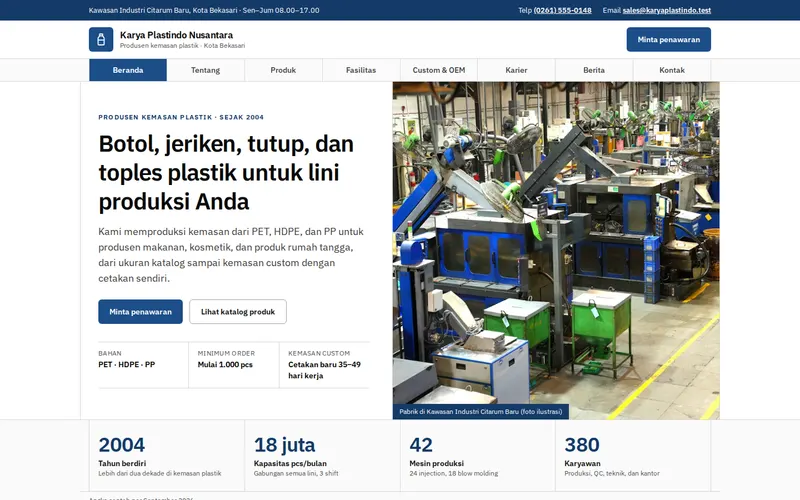Select the PRODUSEN KEMASAN PLASTIK eyebrow text

[x=181, y=117]
